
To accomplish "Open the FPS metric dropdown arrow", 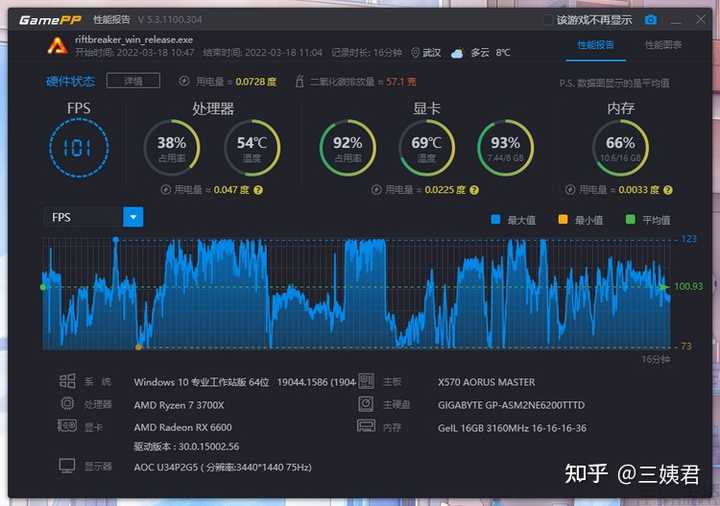I will 133,217.
